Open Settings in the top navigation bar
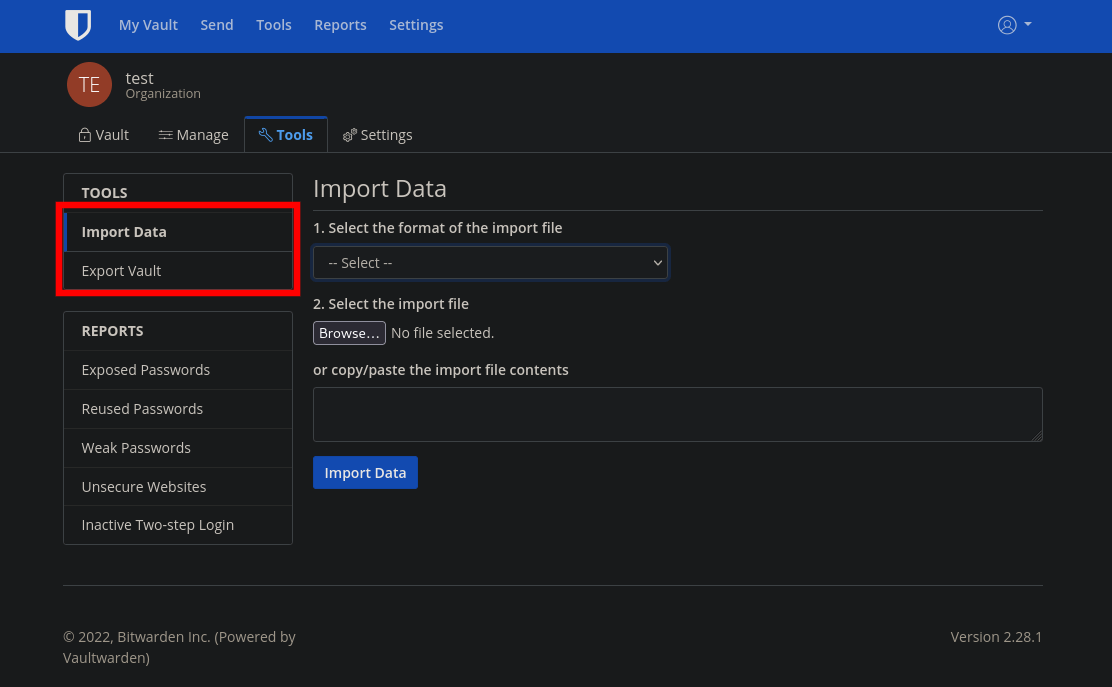The width and height of the screenshot is (1112, 687). pos(416,25)
